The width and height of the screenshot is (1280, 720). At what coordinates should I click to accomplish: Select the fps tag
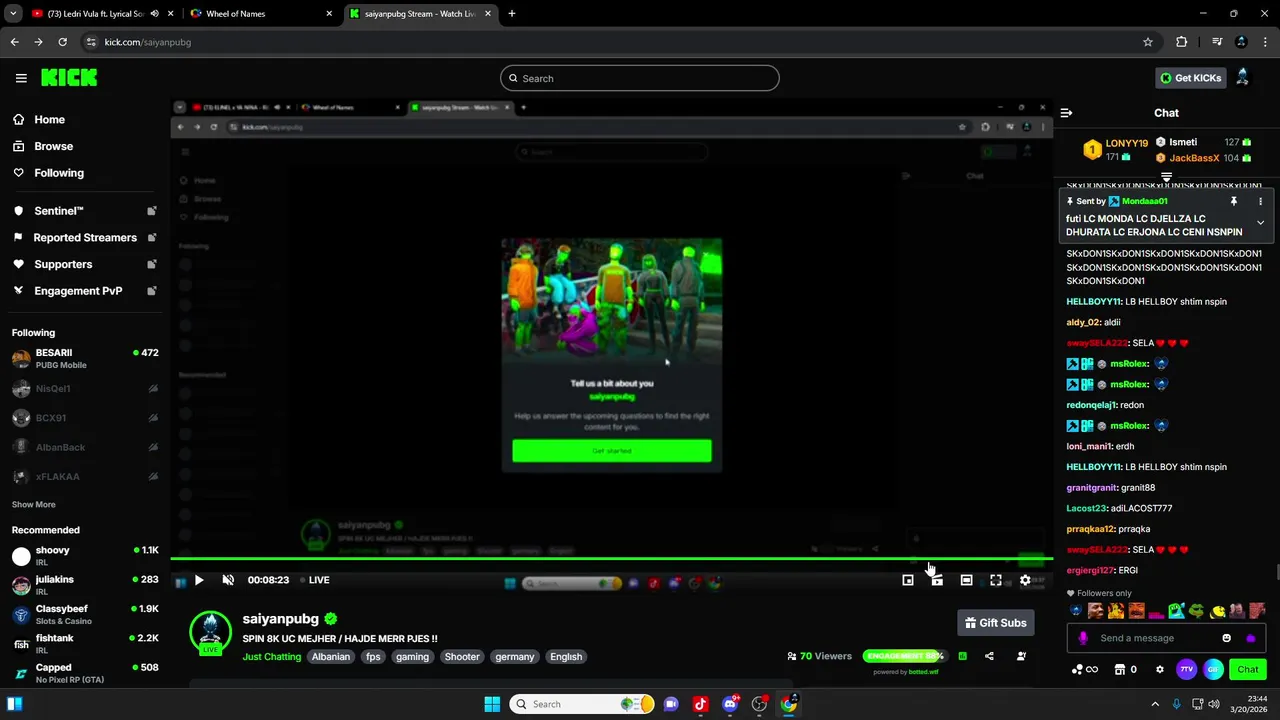pyautogui.click(x=373, y=657)
